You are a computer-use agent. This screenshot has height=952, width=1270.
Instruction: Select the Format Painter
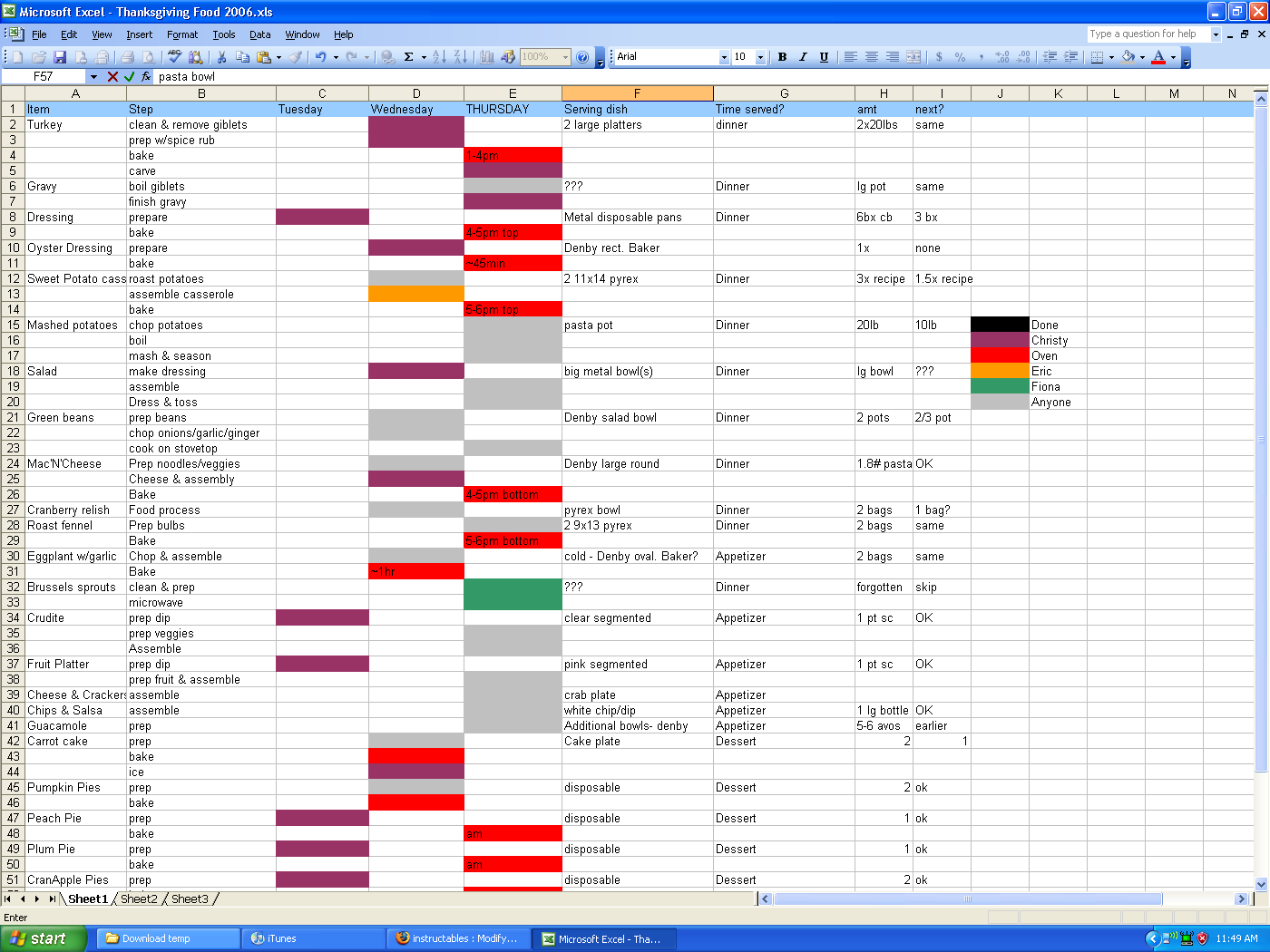tap(297, 56)
